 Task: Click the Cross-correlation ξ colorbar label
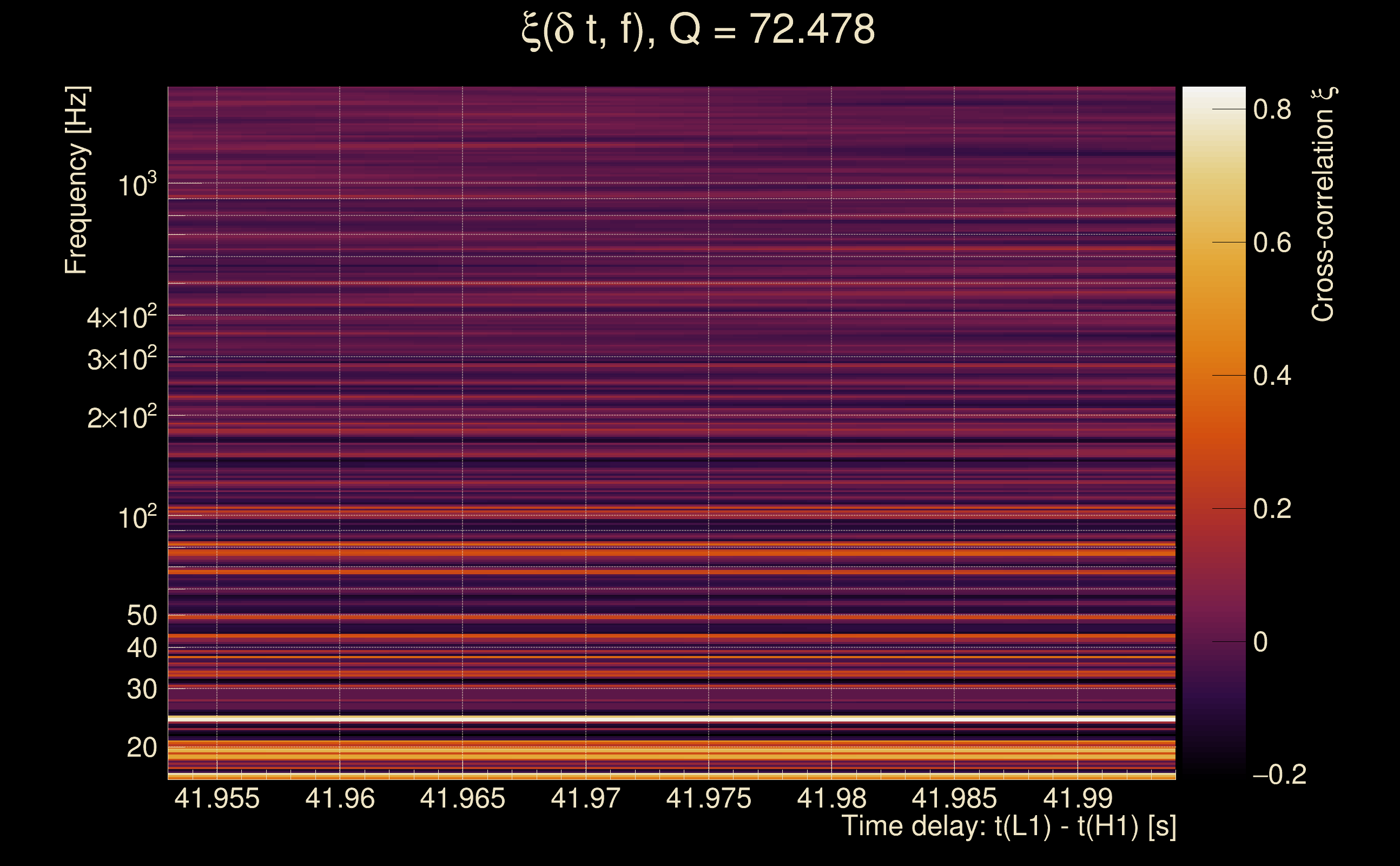[1323, 204]
